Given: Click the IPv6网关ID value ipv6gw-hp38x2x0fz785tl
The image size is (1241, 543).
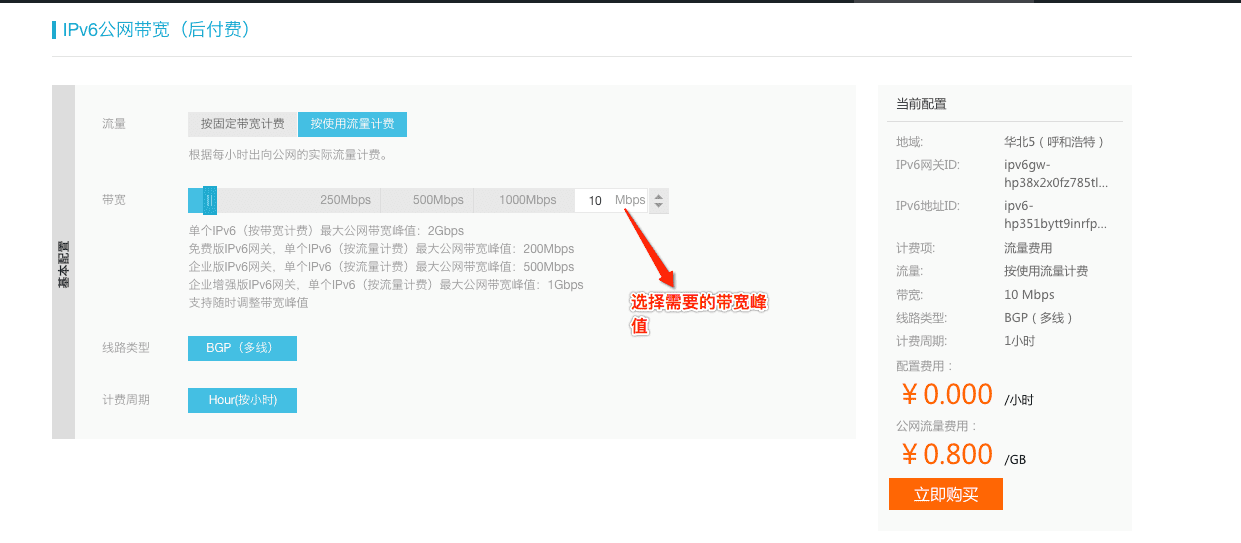Looking at the screenshot, I should [1056, 174].
